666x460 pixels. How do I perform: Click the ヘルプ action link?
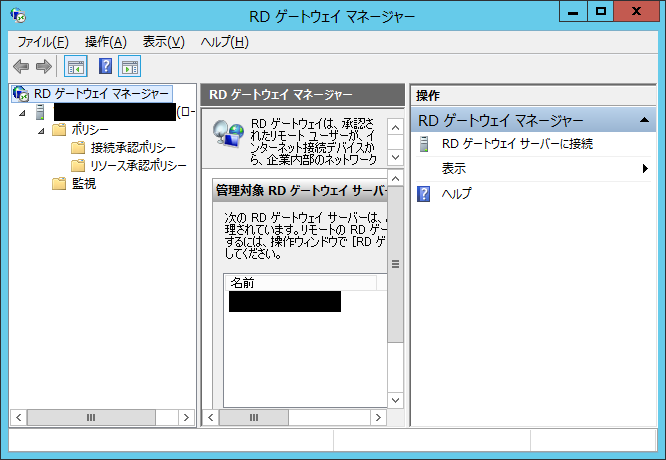coord(456,194)
